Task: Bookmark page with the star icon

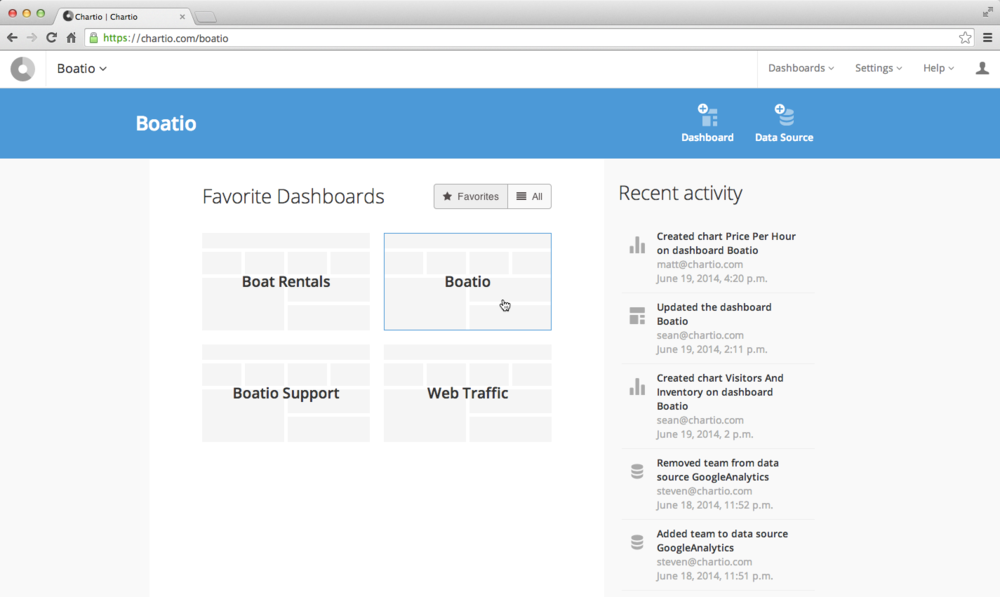Action: click(965, 38)
